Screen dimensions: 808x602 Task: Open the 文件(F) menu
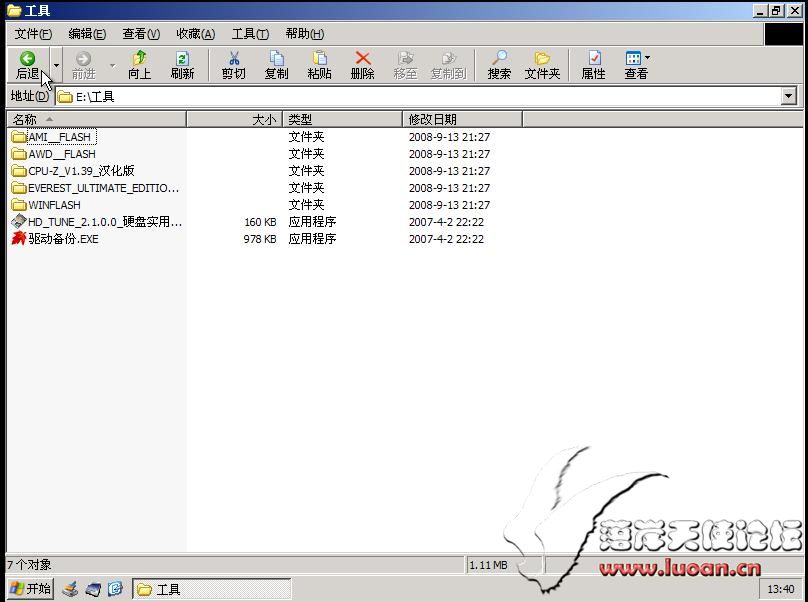pos(33,34)
